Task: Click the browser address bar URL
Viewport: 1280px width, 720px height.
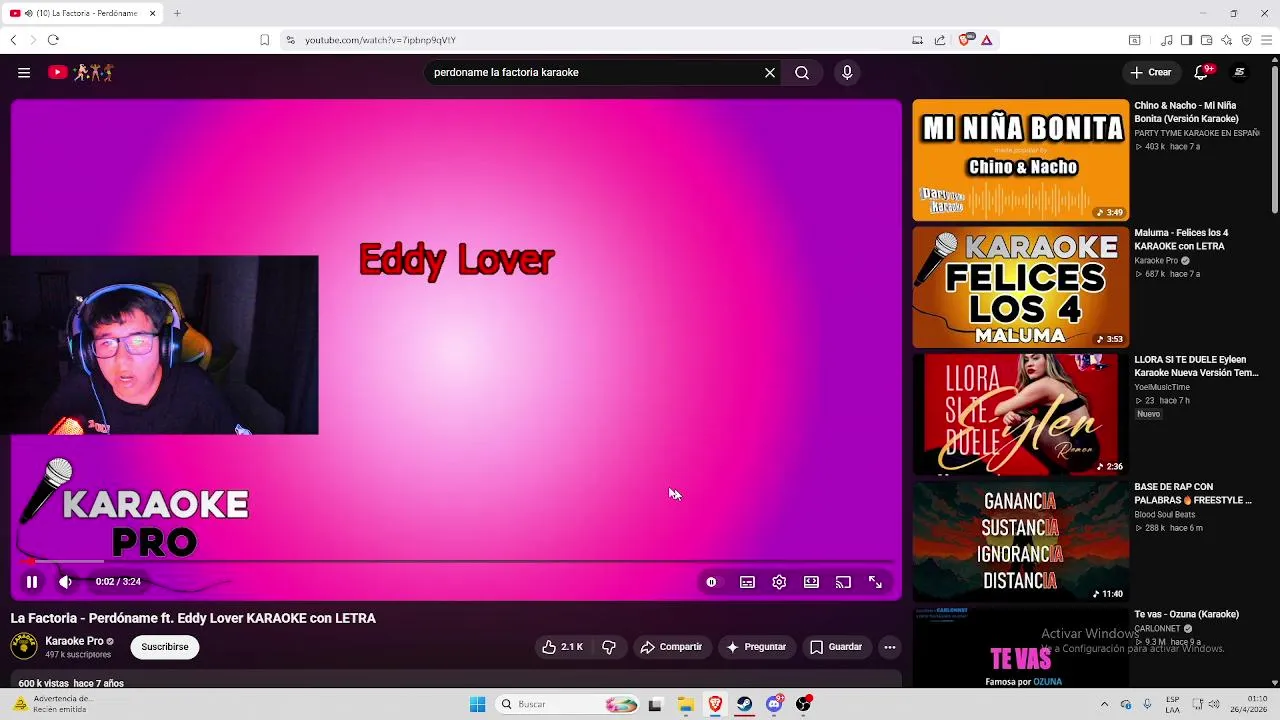Action: (x=380, y=40)
